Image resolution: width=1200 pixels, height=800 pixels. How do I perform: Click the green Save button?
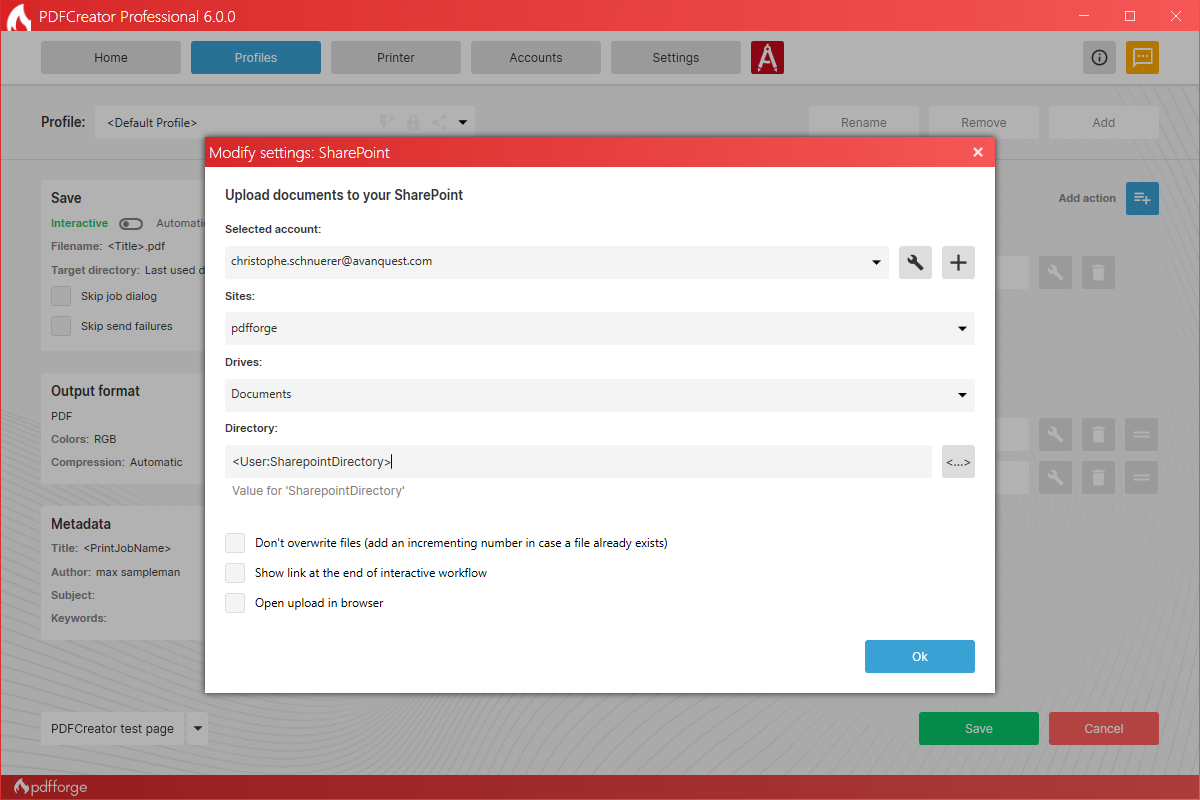(x=979, y=729)
